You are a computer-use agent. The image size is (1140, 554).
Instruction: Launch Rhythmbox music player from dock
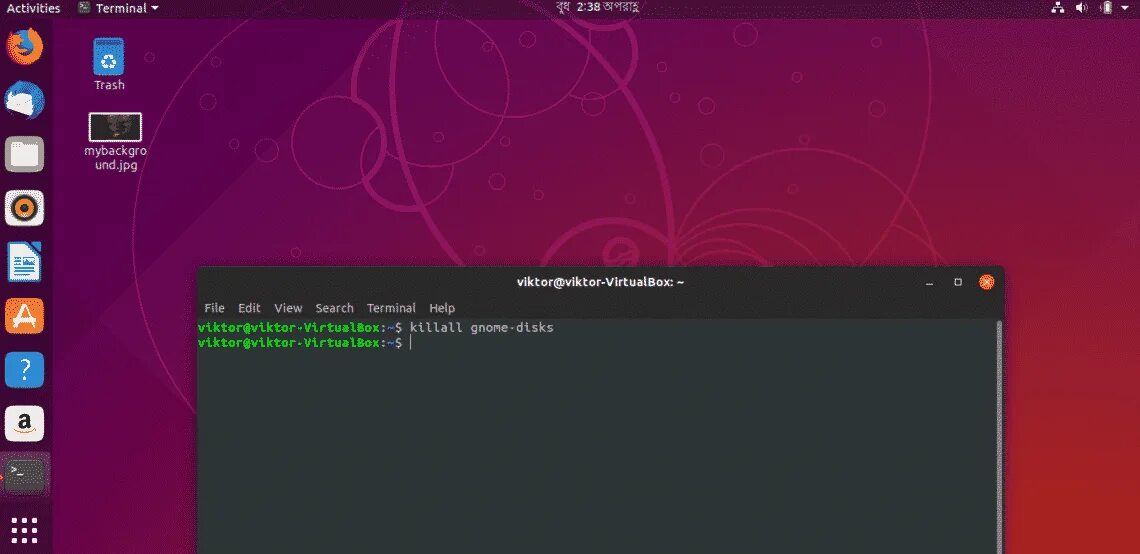tap(25, 209)
